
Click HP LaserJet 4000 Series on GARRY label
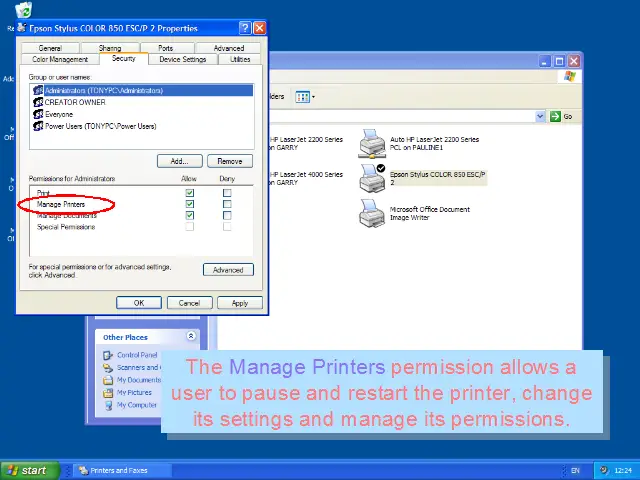pyautogui.click(x=306, y=178)
